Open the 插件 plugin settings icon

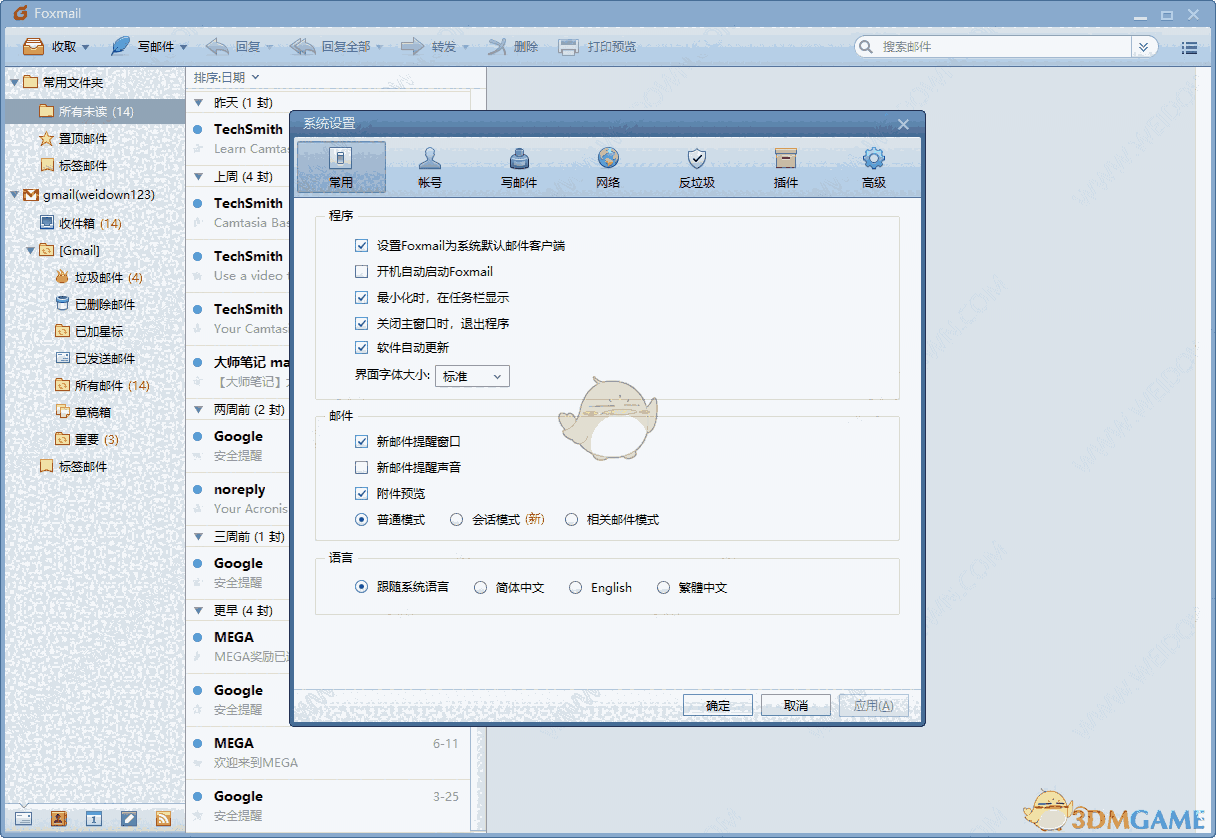tap(785, 167)
